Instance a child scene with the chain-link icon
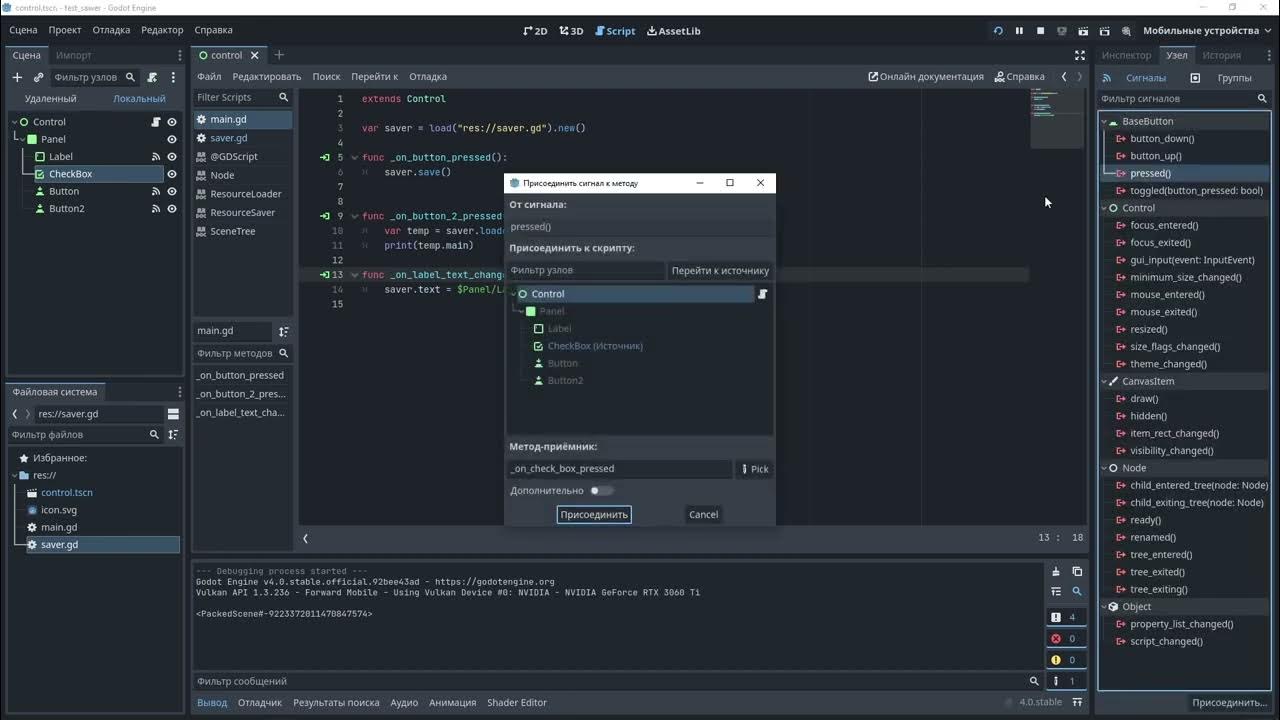This screenshot has width=1280, height=720. coord(39,77)
